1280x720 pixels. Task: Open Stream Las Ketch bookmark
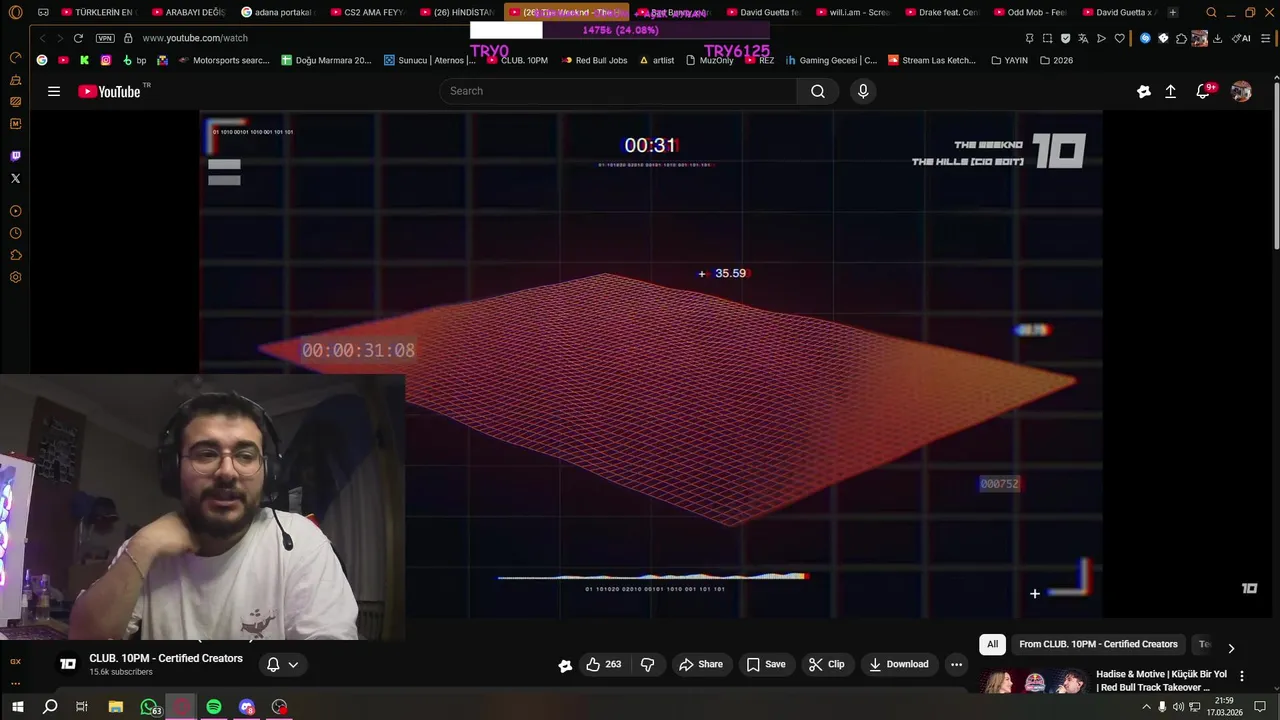(x=932, y=60)
